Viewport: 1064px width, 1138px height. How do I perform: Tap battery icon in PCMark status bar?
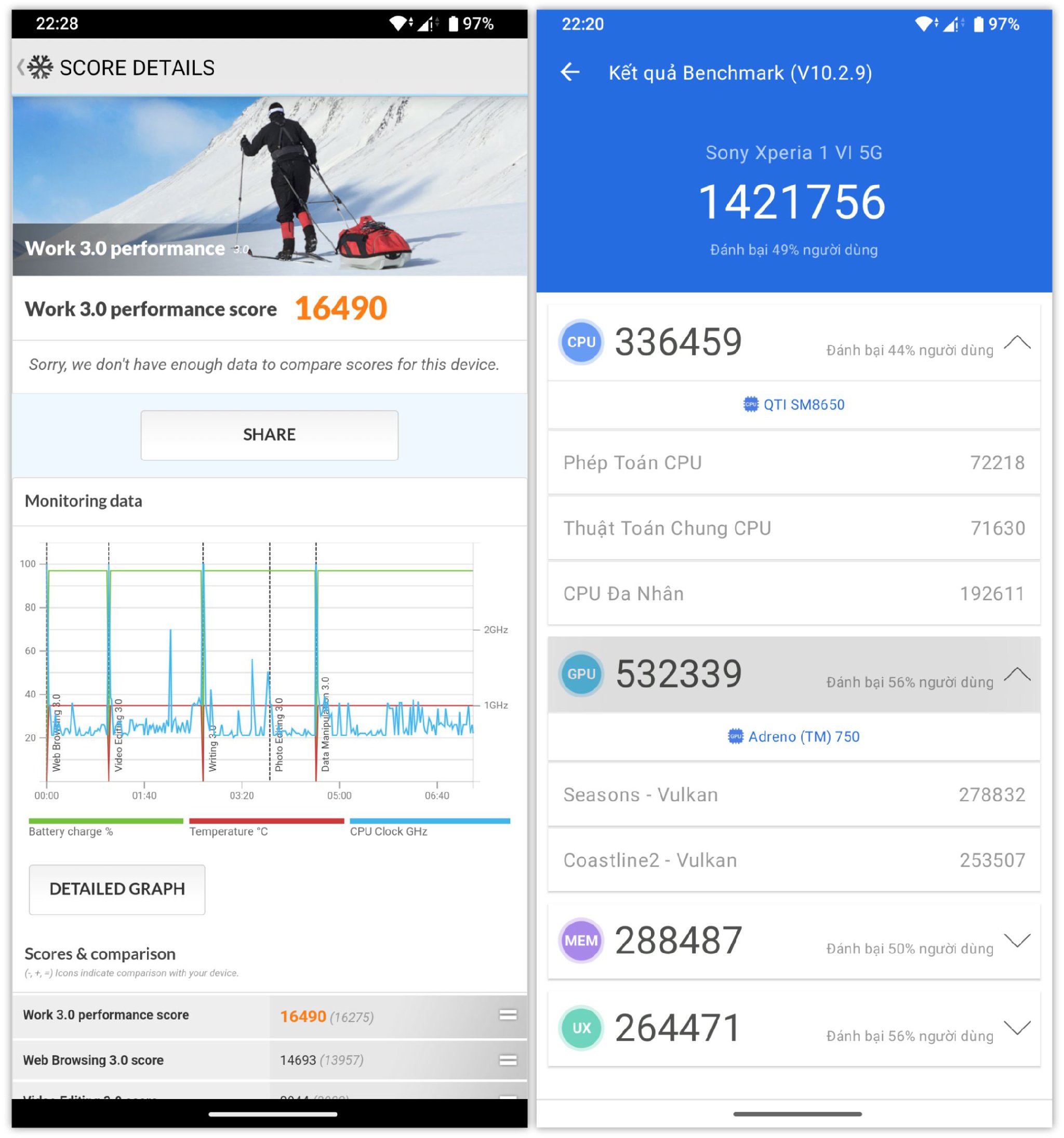[453, 23]
